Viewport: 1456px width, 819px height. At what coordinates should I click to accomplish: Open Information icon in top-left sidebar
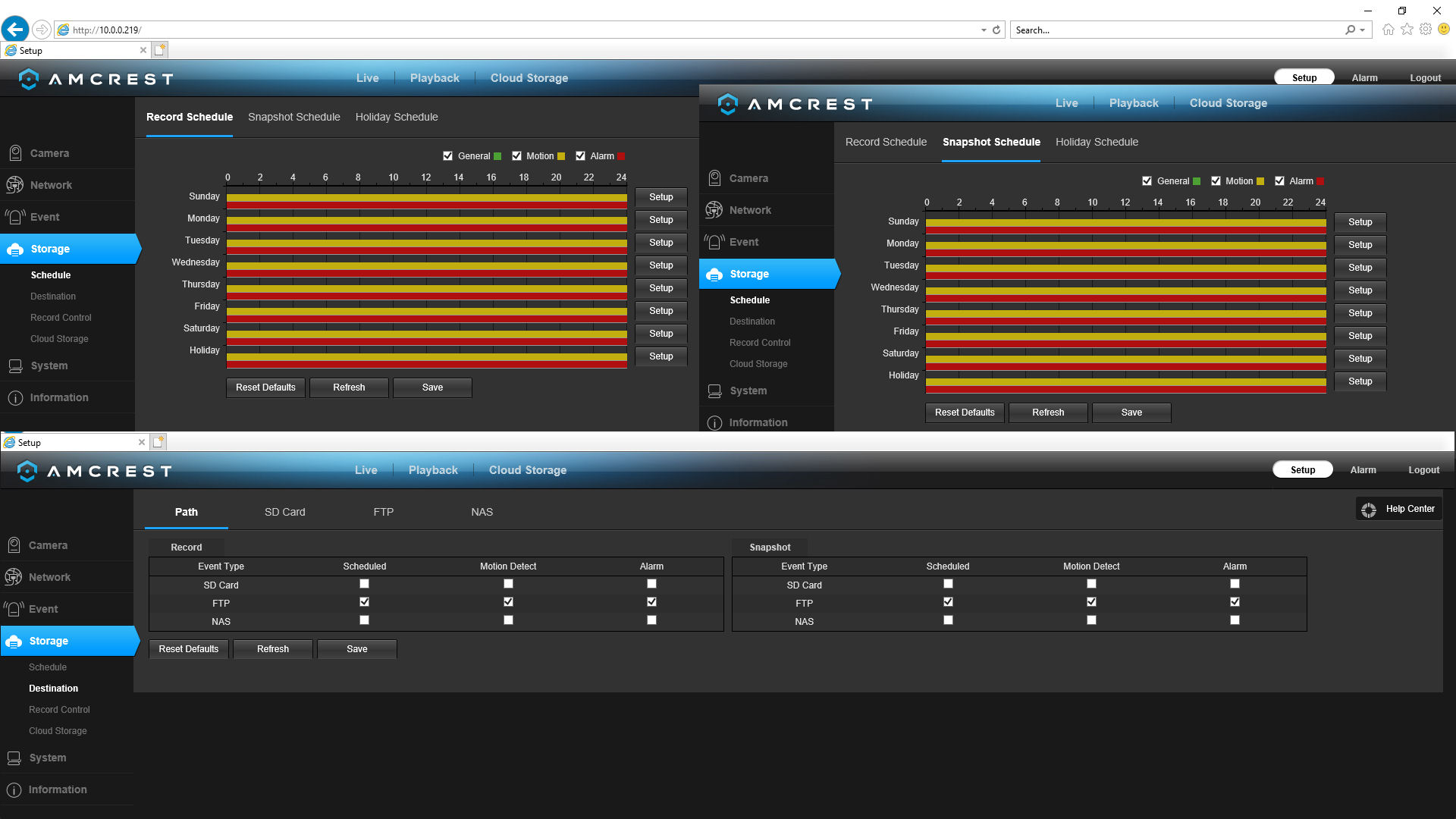[15, 397]
